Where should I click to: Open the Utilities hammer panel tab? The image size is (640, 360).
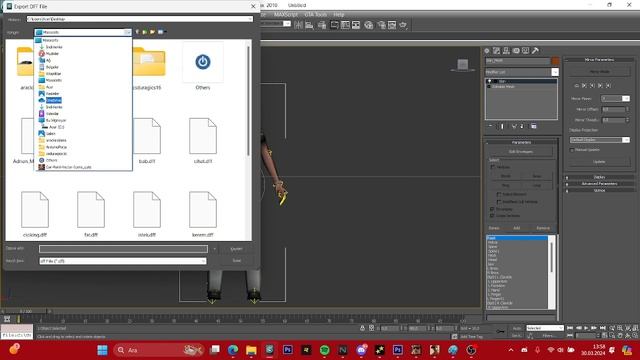536,51
